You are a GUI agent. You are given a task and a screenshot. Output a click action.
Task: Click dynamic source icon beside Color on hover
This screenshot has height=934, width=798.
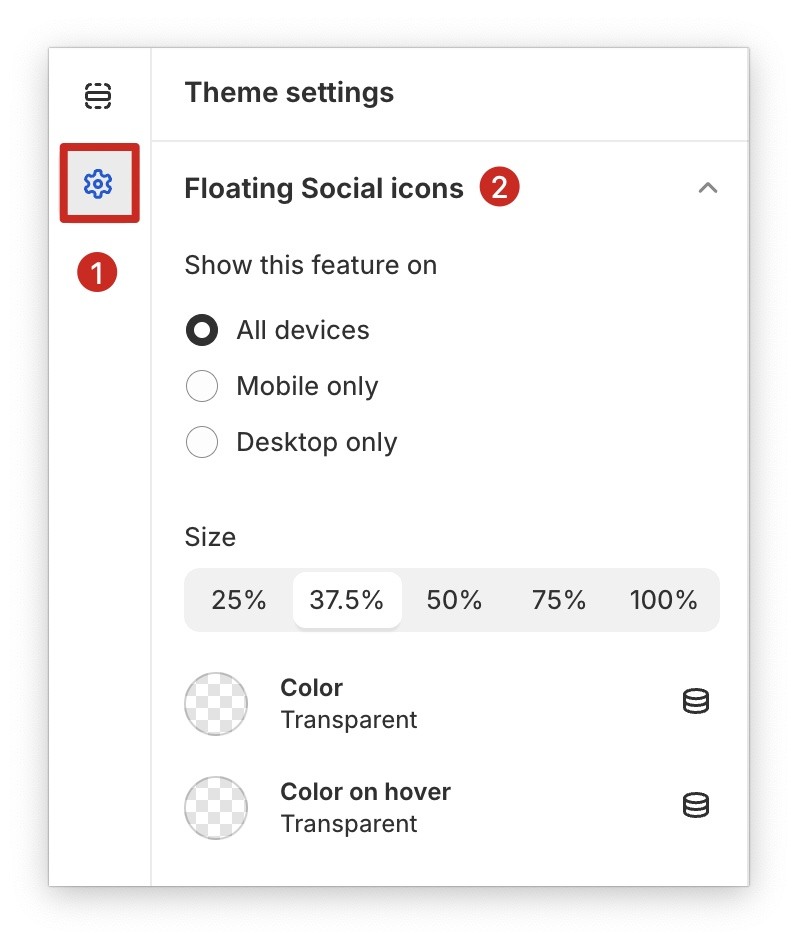click(x=695, y=806)
